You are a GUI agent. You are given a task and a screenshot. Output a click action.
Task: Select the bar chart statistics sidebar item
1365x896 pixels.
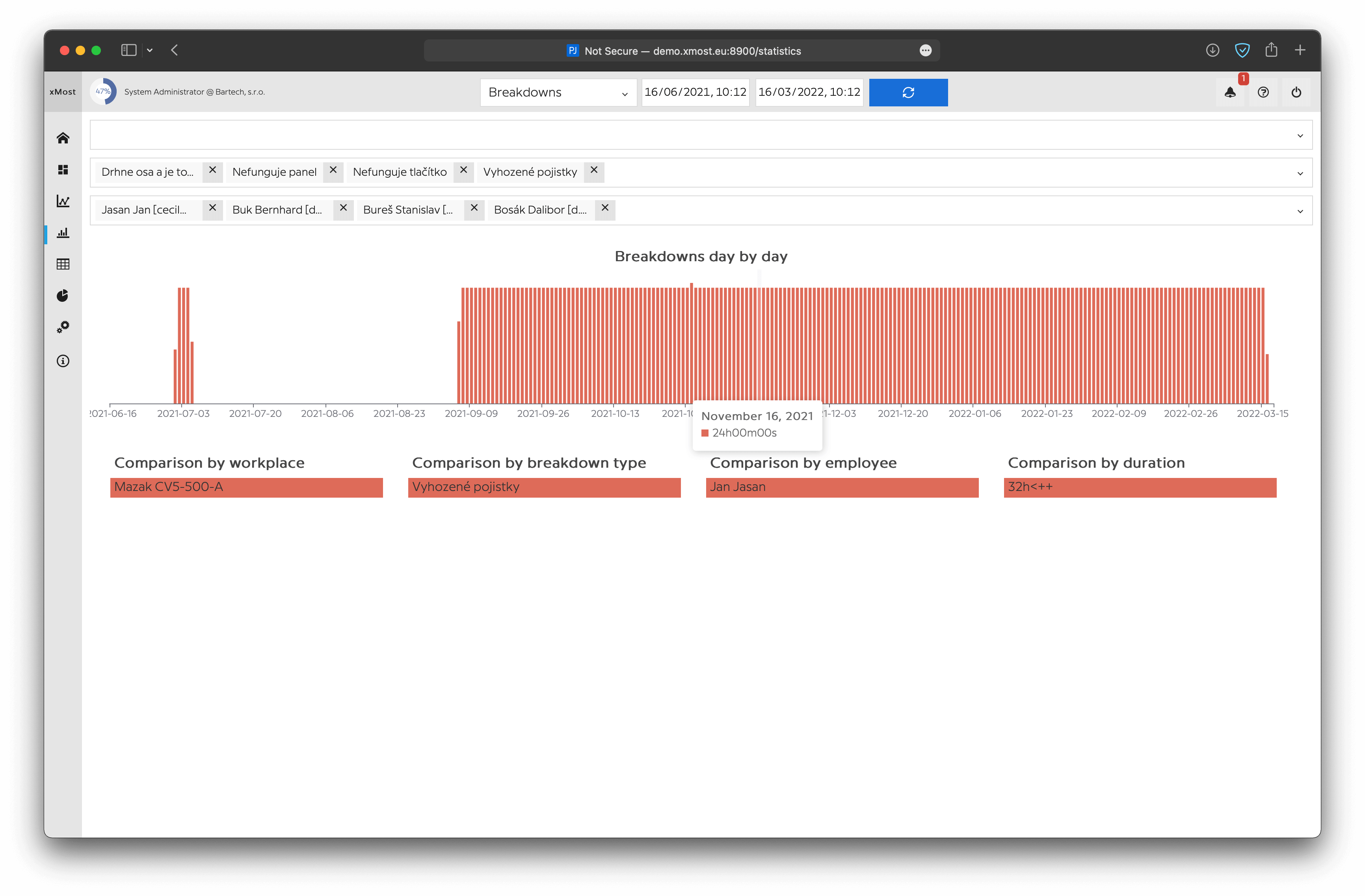tap(63, 232)
